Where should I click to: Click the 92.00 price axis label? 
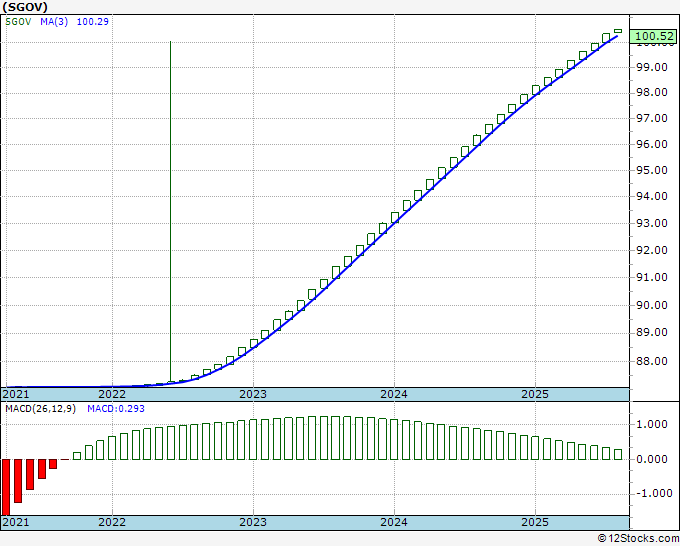coord(652,250)
